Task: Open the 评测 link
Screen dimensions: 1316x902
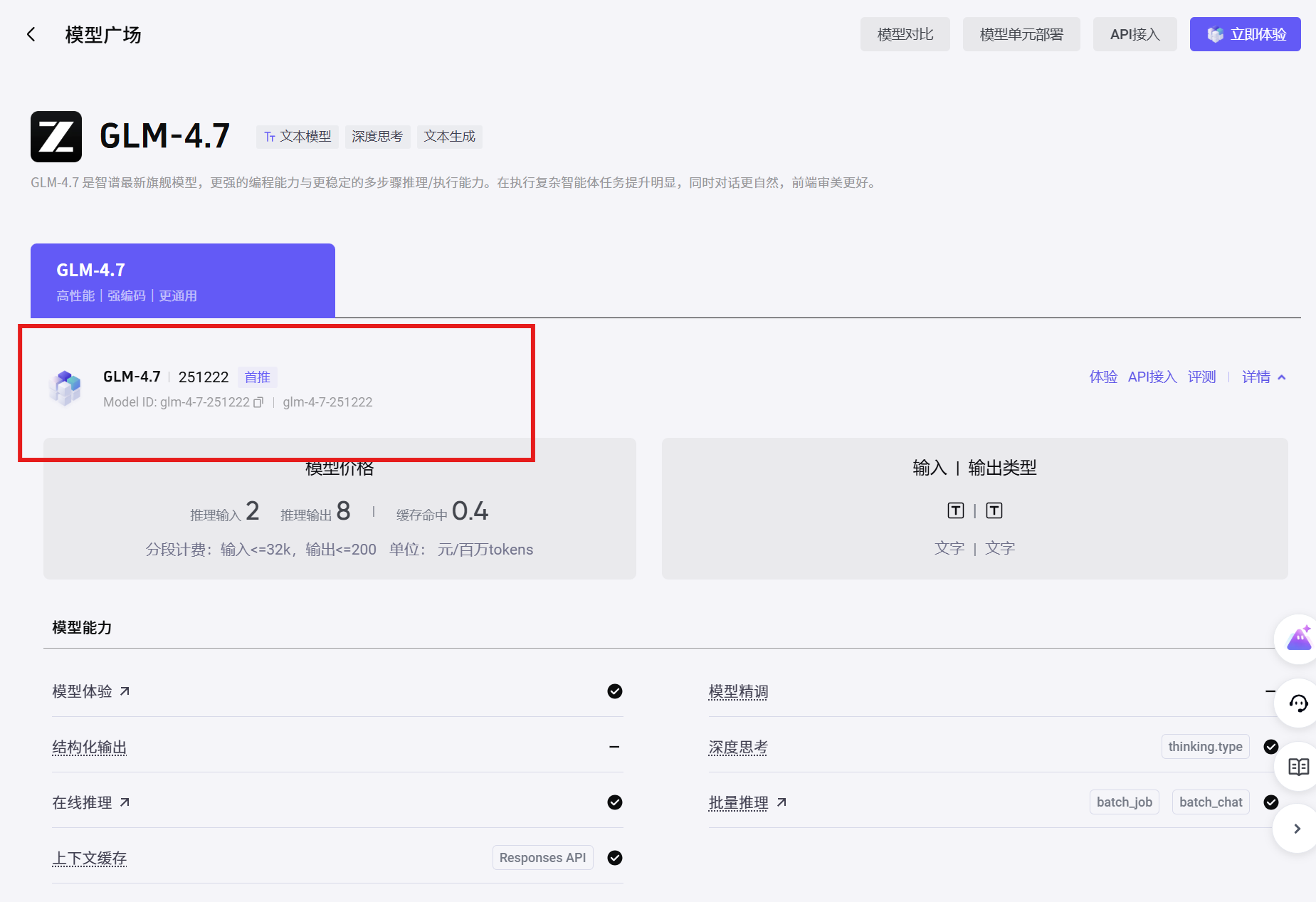Action: pyautogui.click(x=1202, y=377)
